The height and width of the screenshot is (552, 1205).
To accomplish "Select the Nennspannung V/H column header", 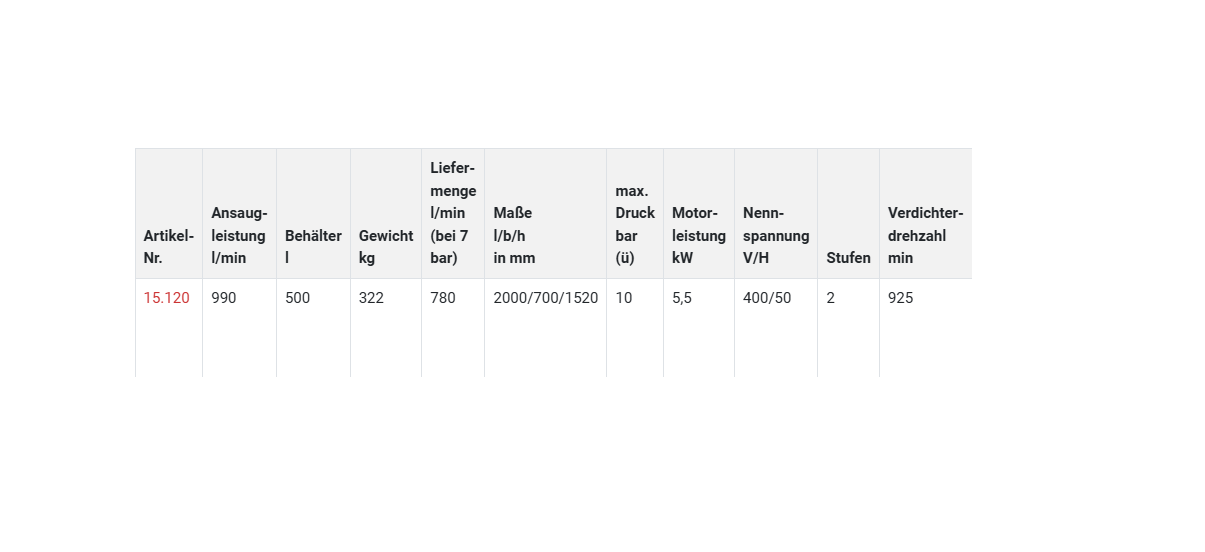I will [x=775, y=236].
